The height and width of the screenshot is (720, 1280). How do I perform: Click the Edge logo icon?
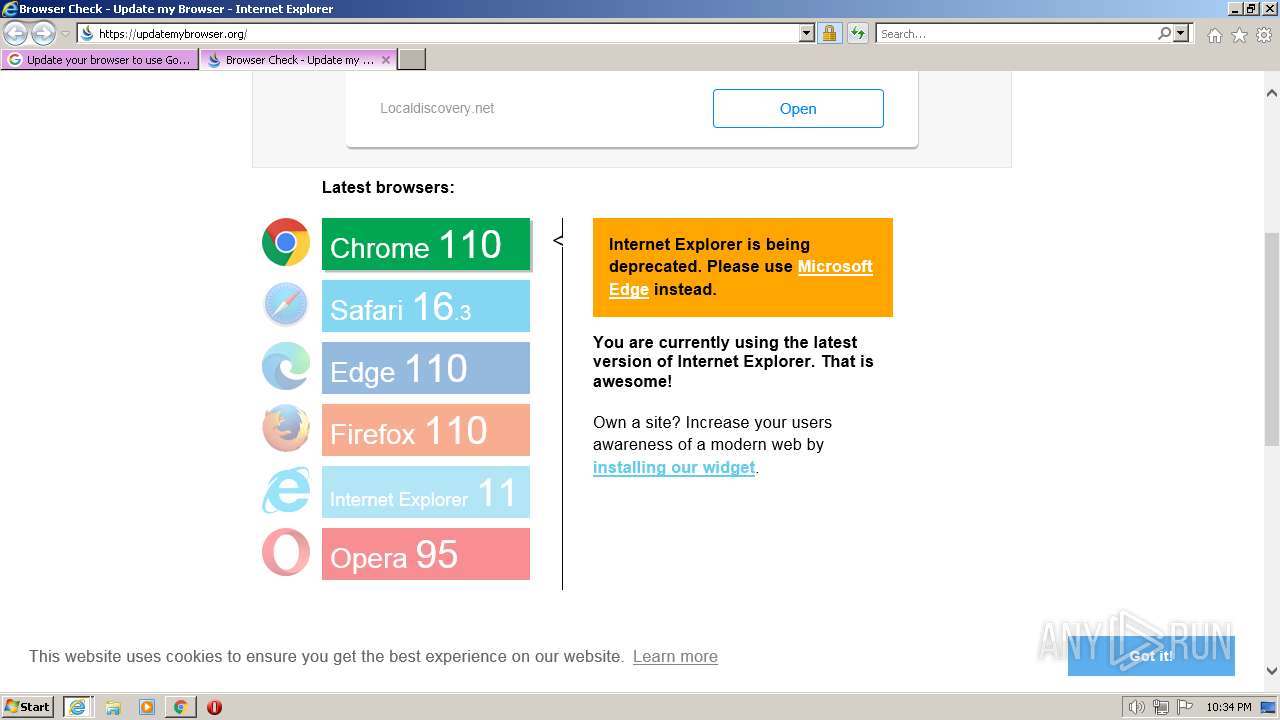pos(286,366)
